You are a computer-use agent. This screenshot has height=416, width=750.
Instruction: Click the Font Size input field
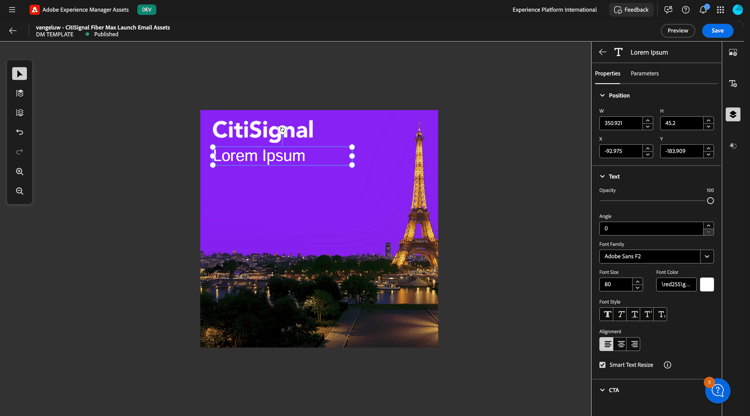pos(616,285)
